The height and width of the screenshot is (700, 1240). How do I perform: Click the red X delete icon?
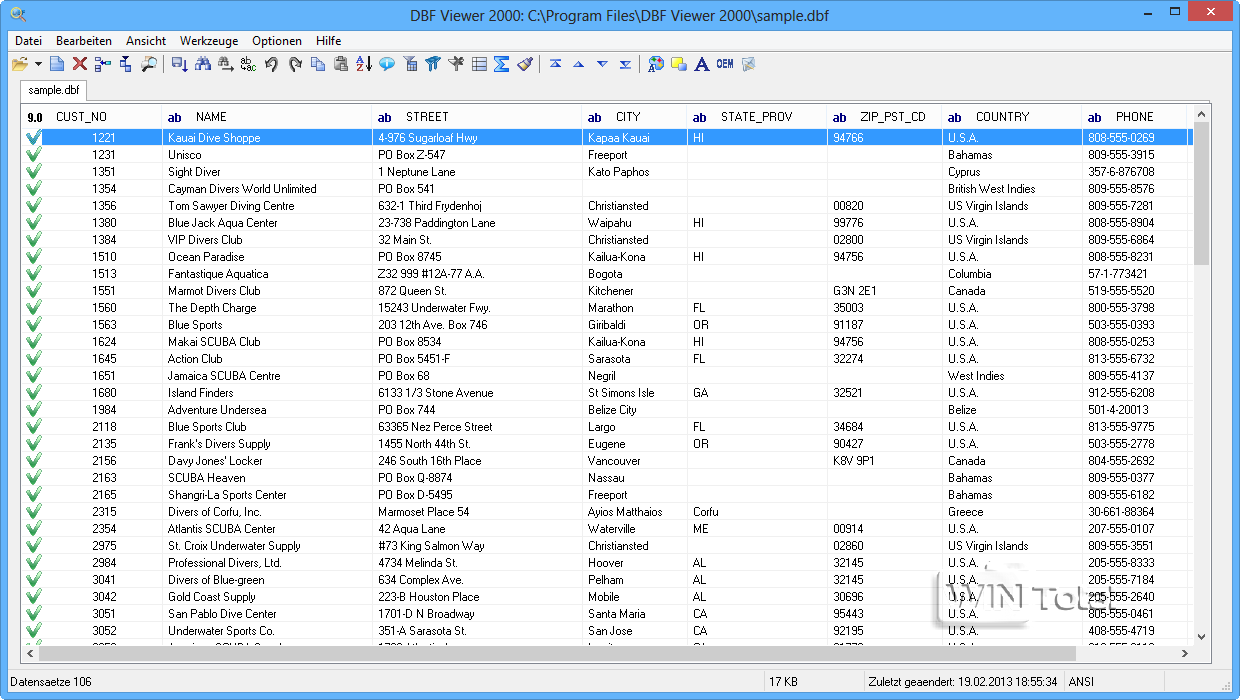pos(79,64)
